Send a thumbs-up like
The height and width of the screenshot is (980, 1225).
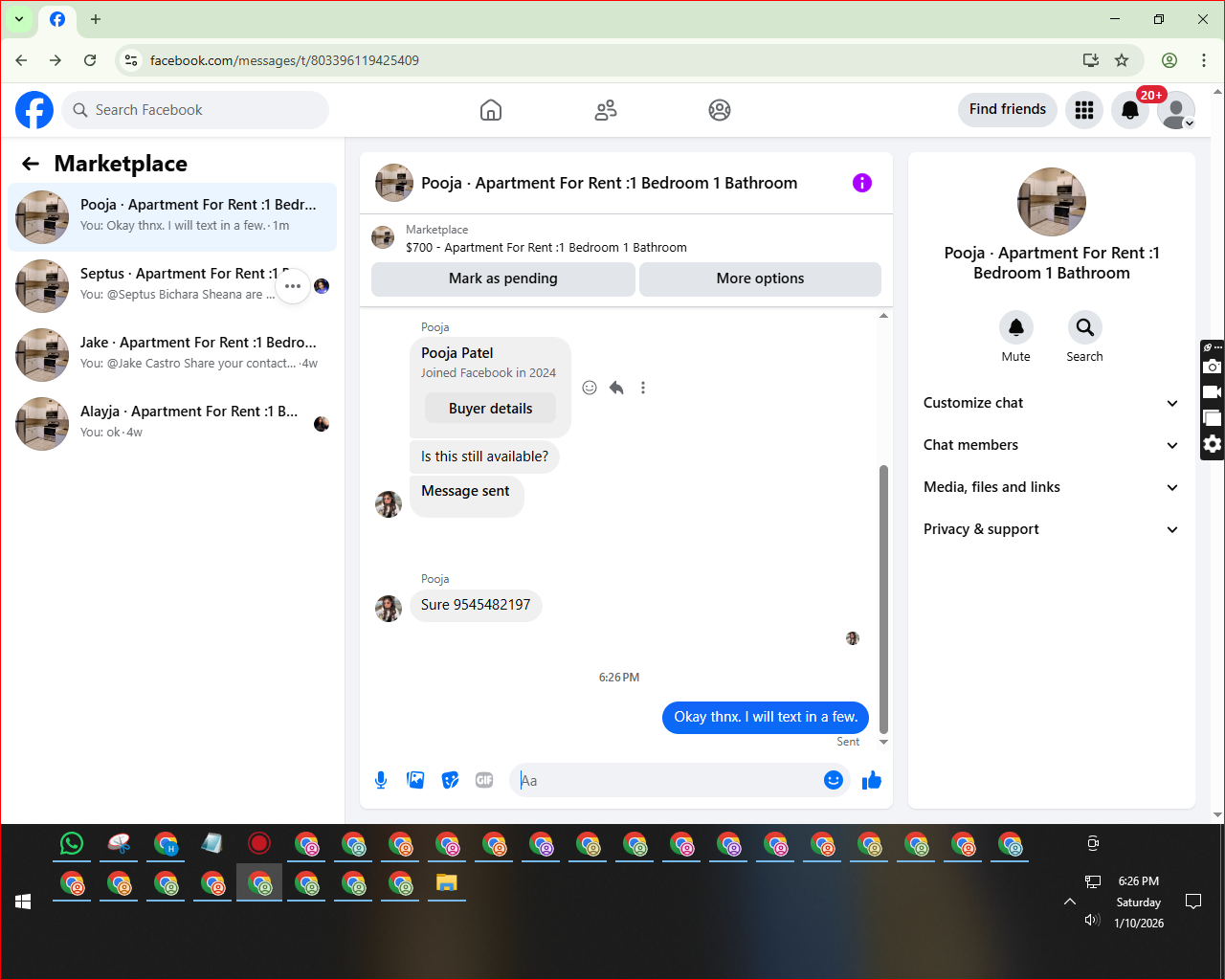(x=872, y=780)
